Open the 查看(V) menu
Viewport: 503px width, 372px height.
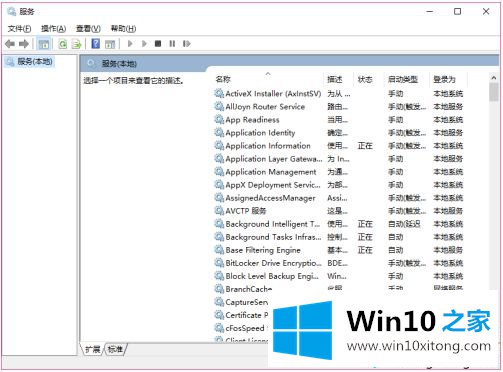pyautogui.click(x=88, y=29)
